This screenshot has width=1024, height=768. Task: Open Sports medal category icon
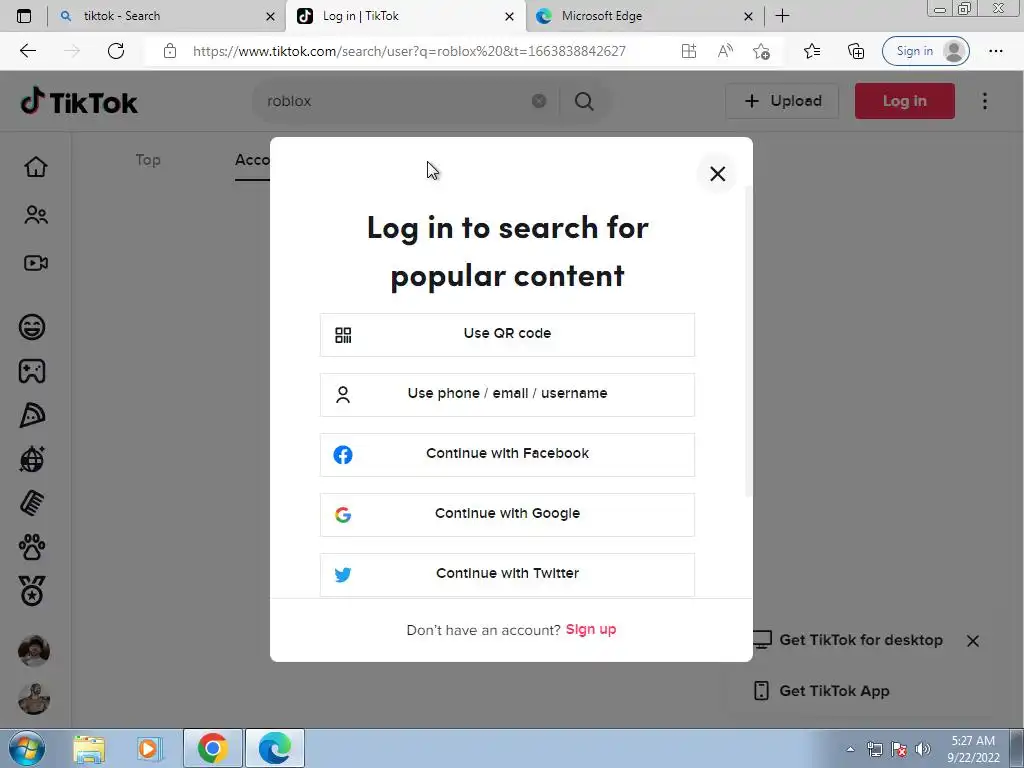pyautogui.click(x=32, y=591)
